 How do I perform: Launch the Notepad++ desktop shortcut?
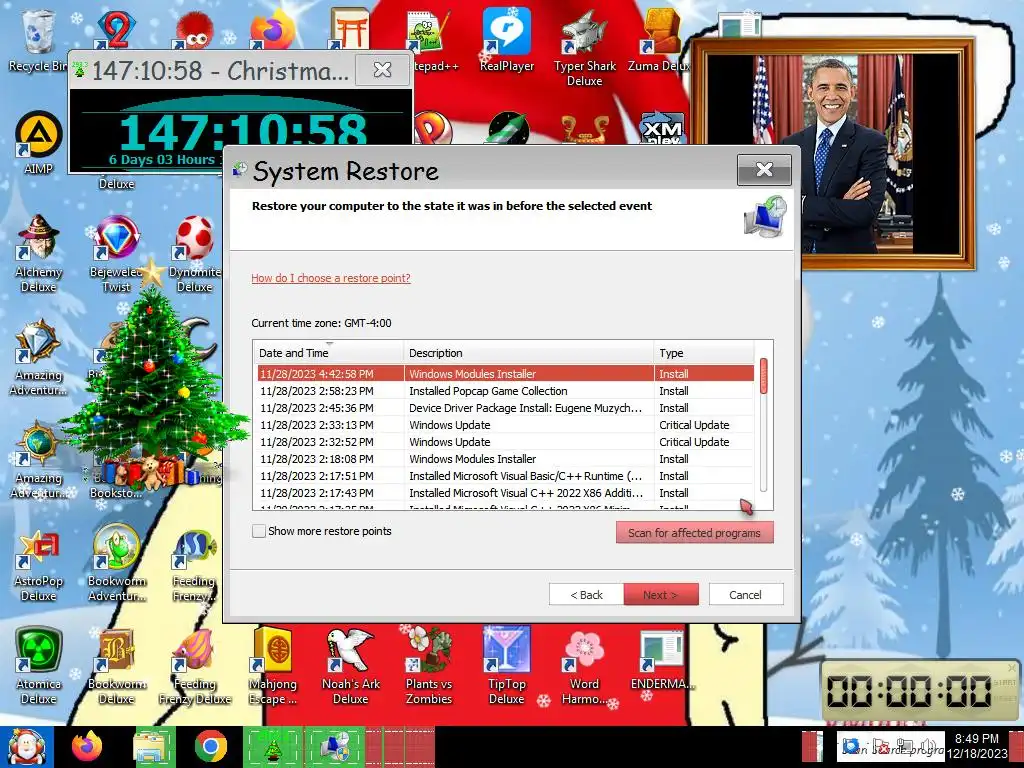430,40
